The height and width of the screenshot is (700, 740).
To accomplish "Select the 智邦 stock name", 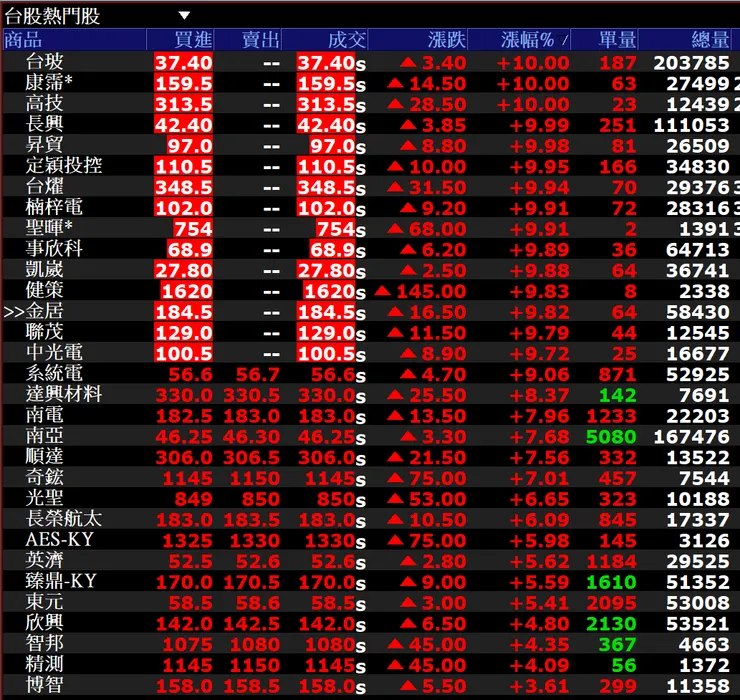I will click(x=44, y=643).
